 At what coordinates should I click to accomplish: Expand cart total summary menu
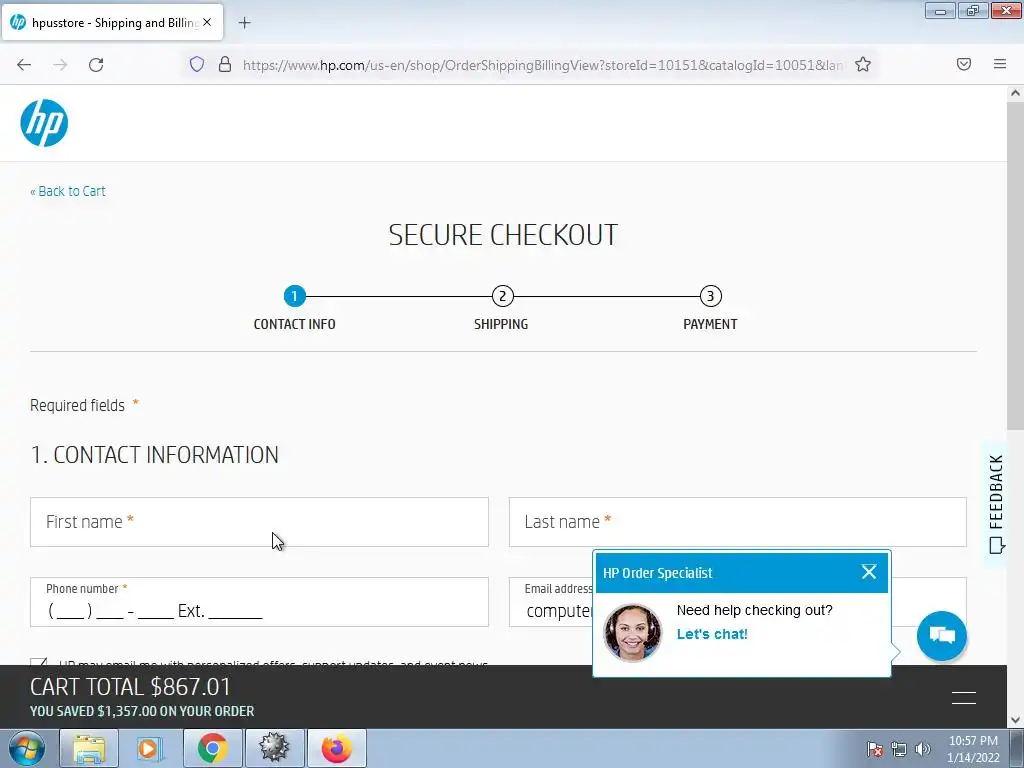tap(964, 697)
